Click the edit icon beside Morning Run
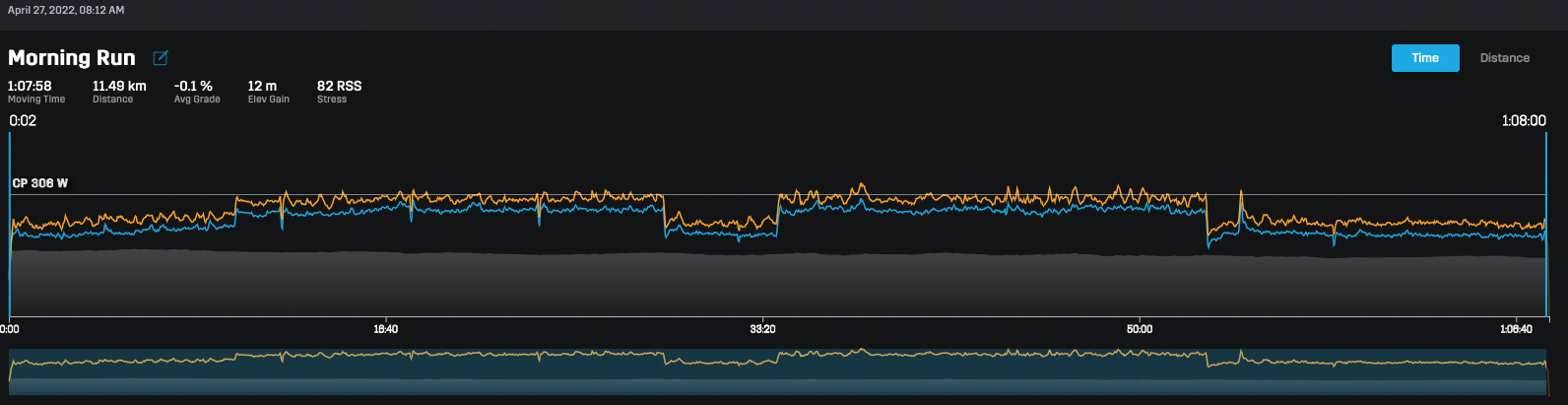Image resolution: width=1568 pixels, height=405 pixels. point(161,58)
